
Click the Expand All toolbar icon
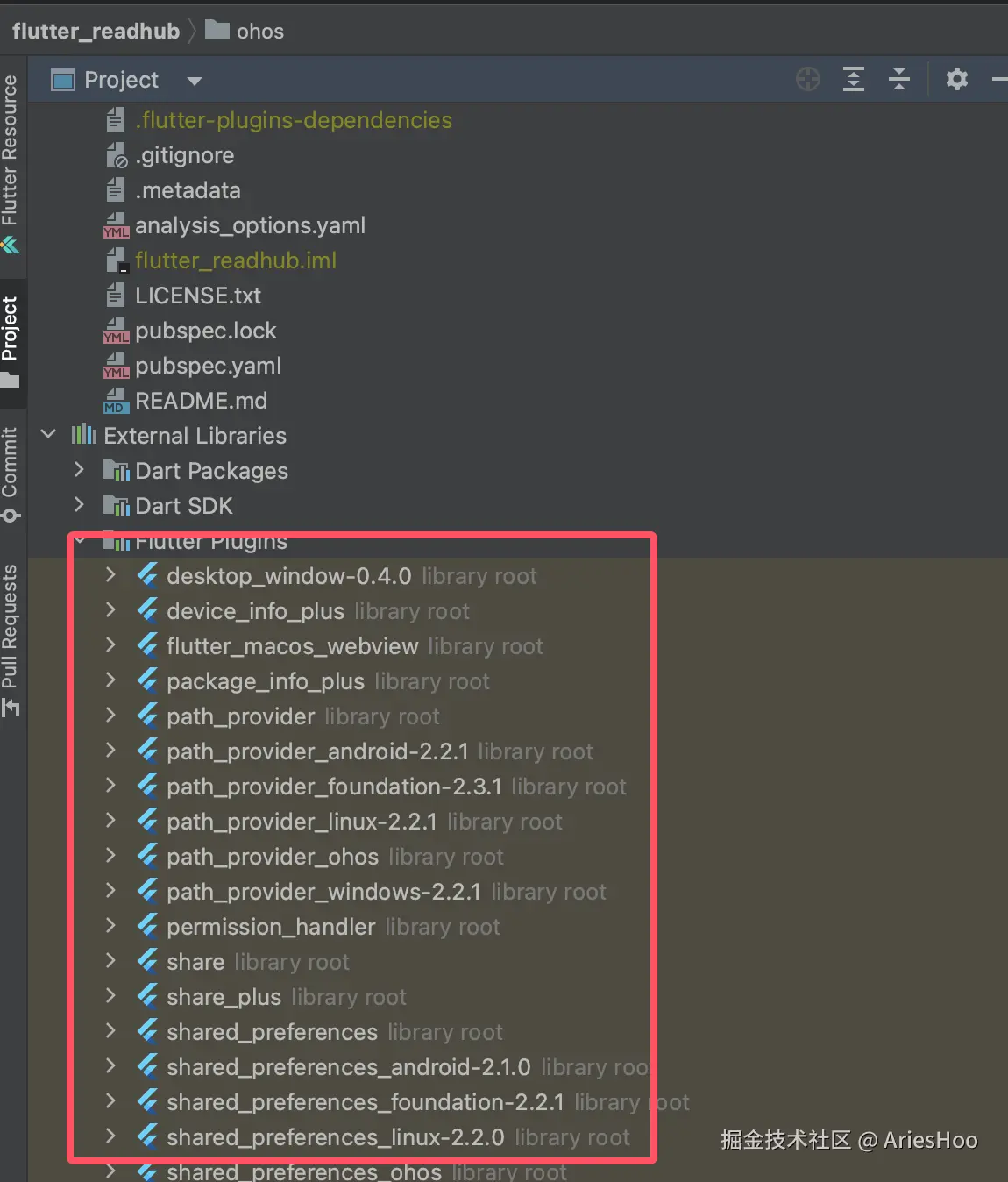pos(854,80)
